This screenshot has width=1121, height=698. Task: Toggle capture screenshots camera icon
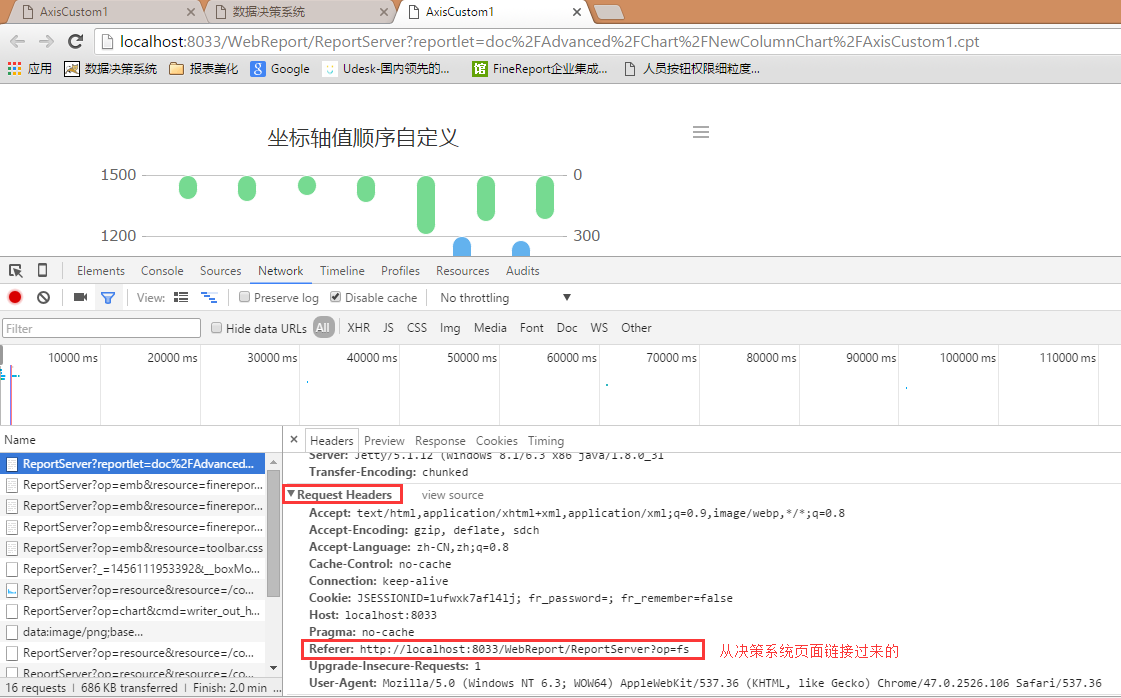click(x=80, y=298)
